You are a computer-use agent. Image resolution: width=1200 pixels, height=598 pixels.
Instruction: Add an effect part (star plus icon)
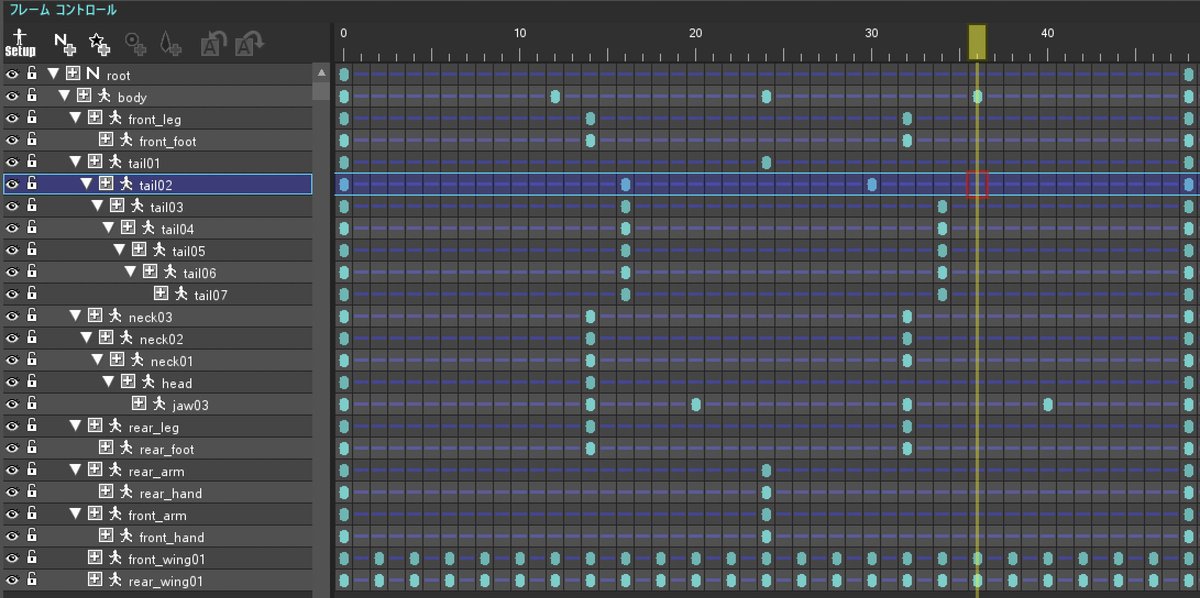[x=99, y=43]
